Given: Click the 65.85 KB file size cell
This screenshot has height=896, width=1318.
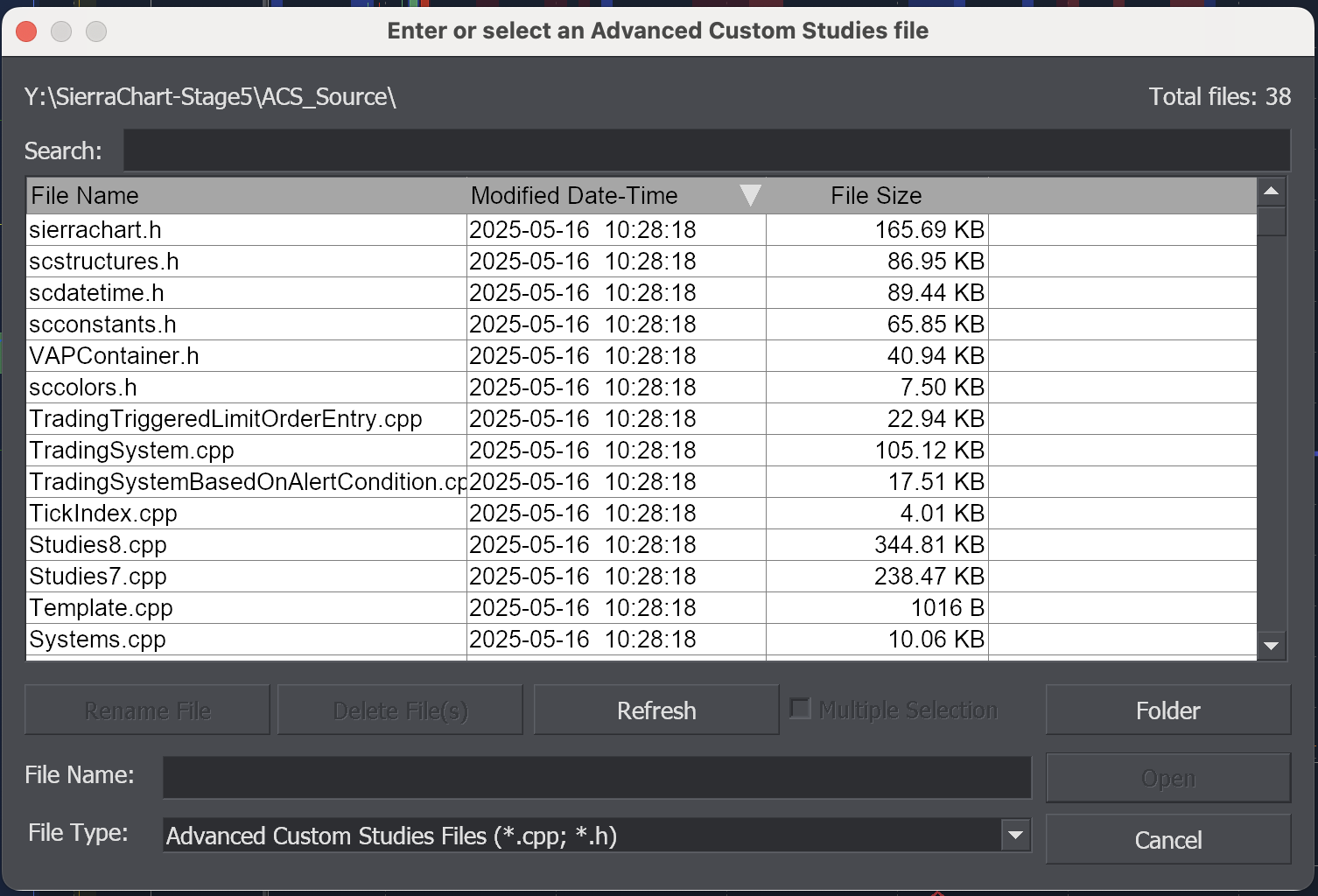Looking at the screenshot, I should coord(877,325).
